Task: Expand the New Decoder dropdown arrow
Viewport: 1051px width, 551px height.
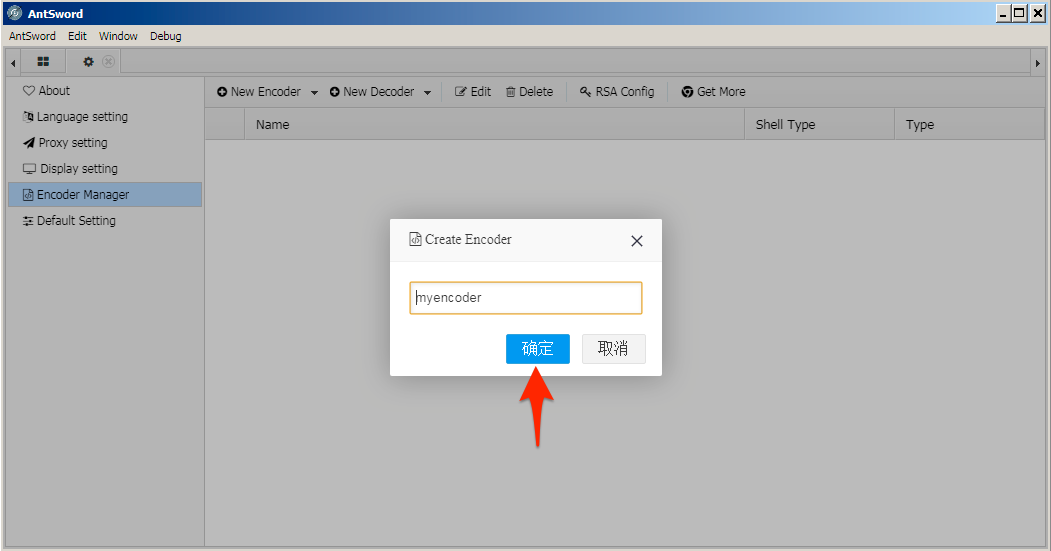Action: pos(427,93)
